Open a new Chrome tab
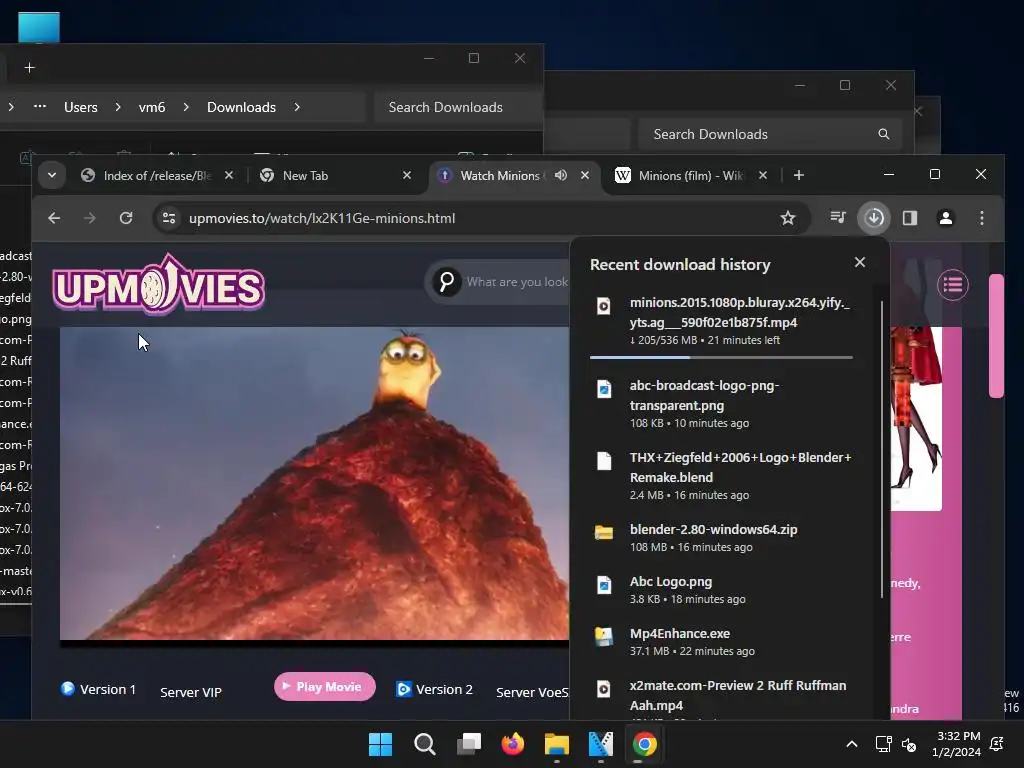Image resolution: width=1024 pixels, height=768 pixels. (x=799, y=175)
